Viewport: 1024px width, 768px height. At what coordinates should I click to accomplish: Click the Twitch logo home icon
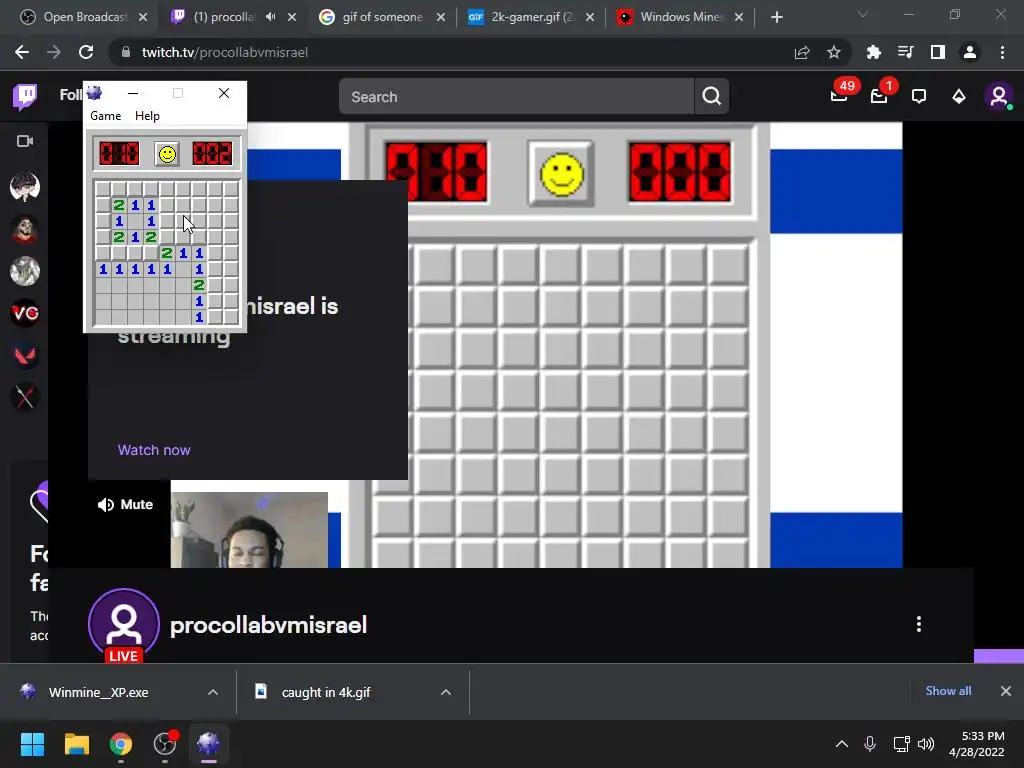(25, 97)
